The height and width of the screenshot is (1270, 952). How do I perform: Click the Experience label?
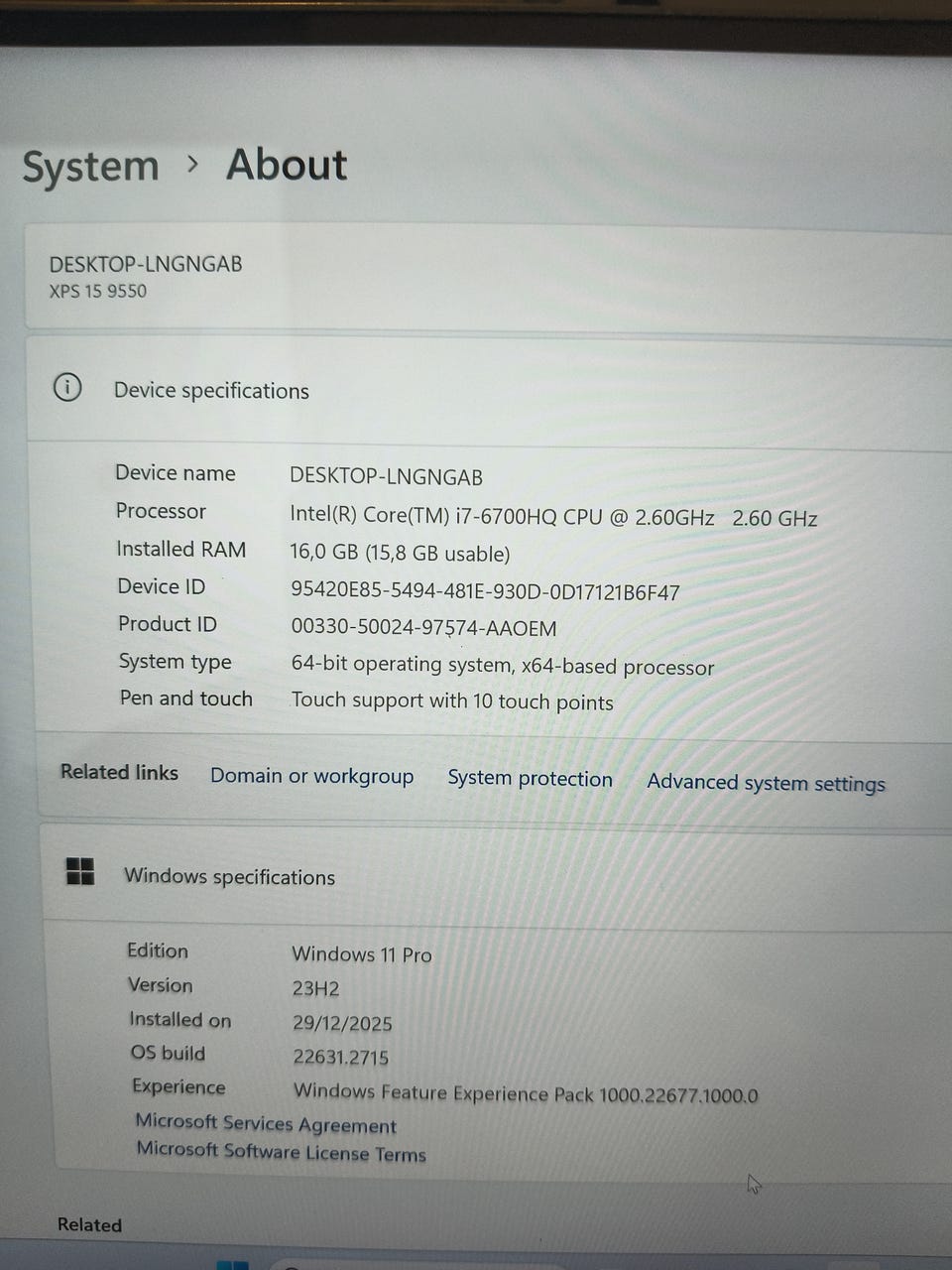tap(178, 1086)
